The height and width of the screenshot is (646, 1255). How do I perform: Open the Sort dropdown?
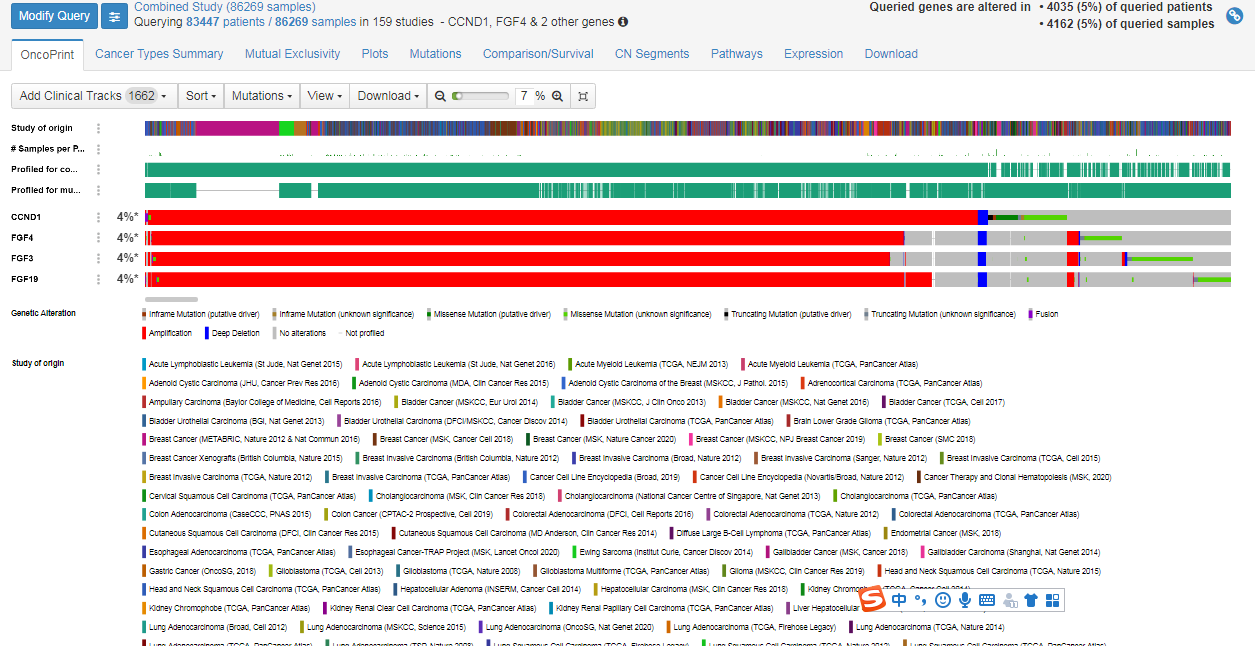pyautogui.click(x=201, y=96)
